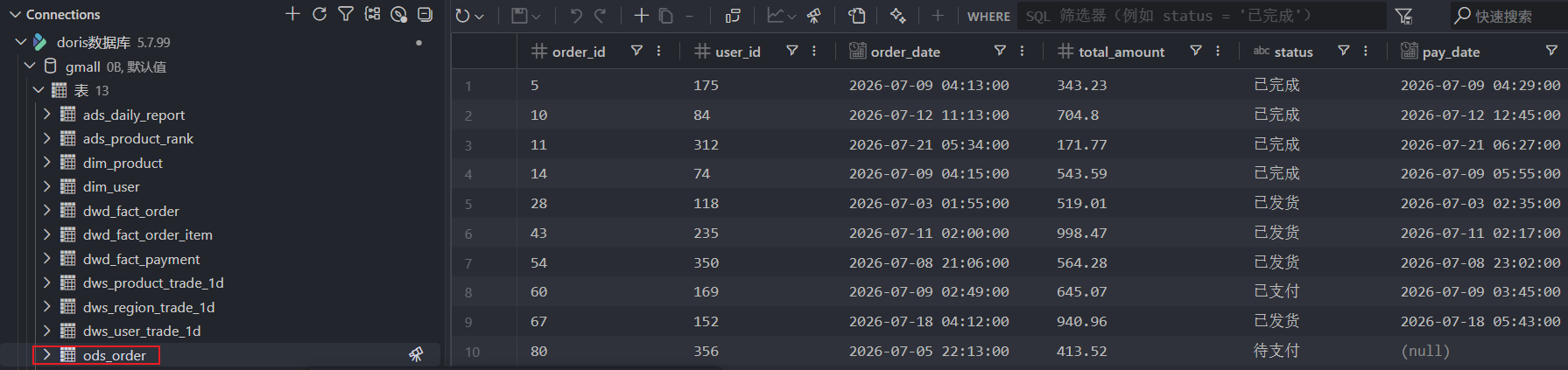
Task: Delete the selected row with minus icon
Action: 689,16
